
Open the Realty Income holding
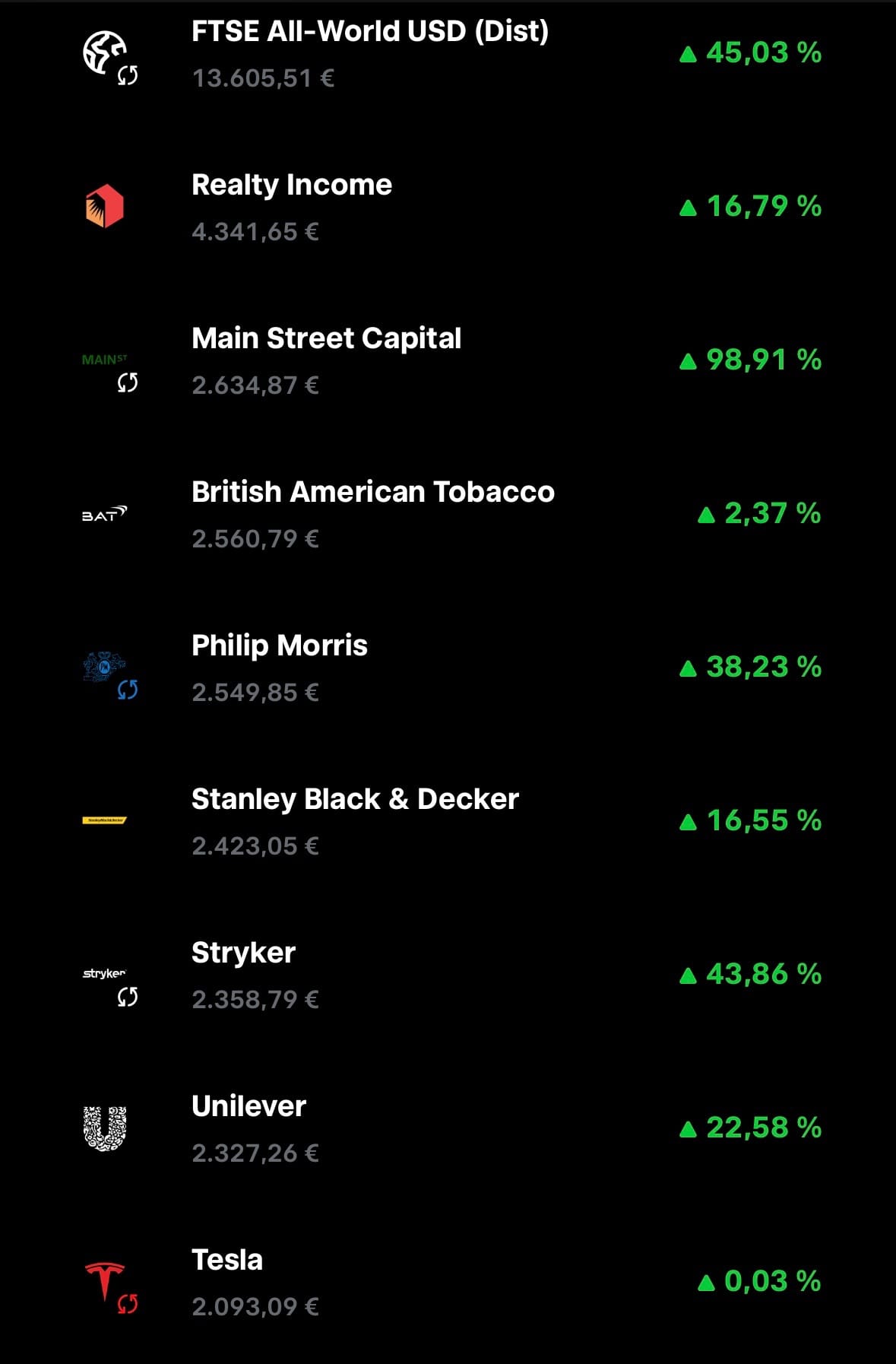tap(448, 207)
